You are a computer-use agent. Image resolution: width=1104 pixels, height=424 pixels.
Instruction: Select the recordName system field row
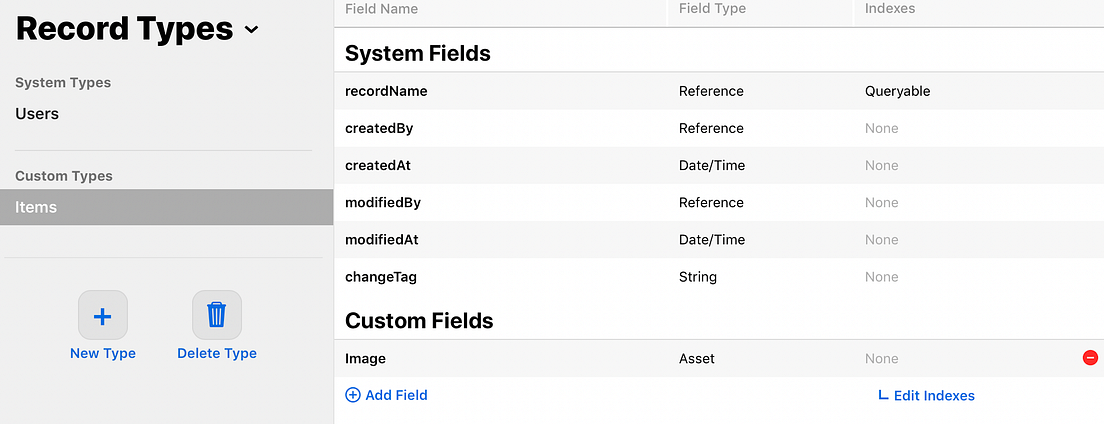(386, 91)
